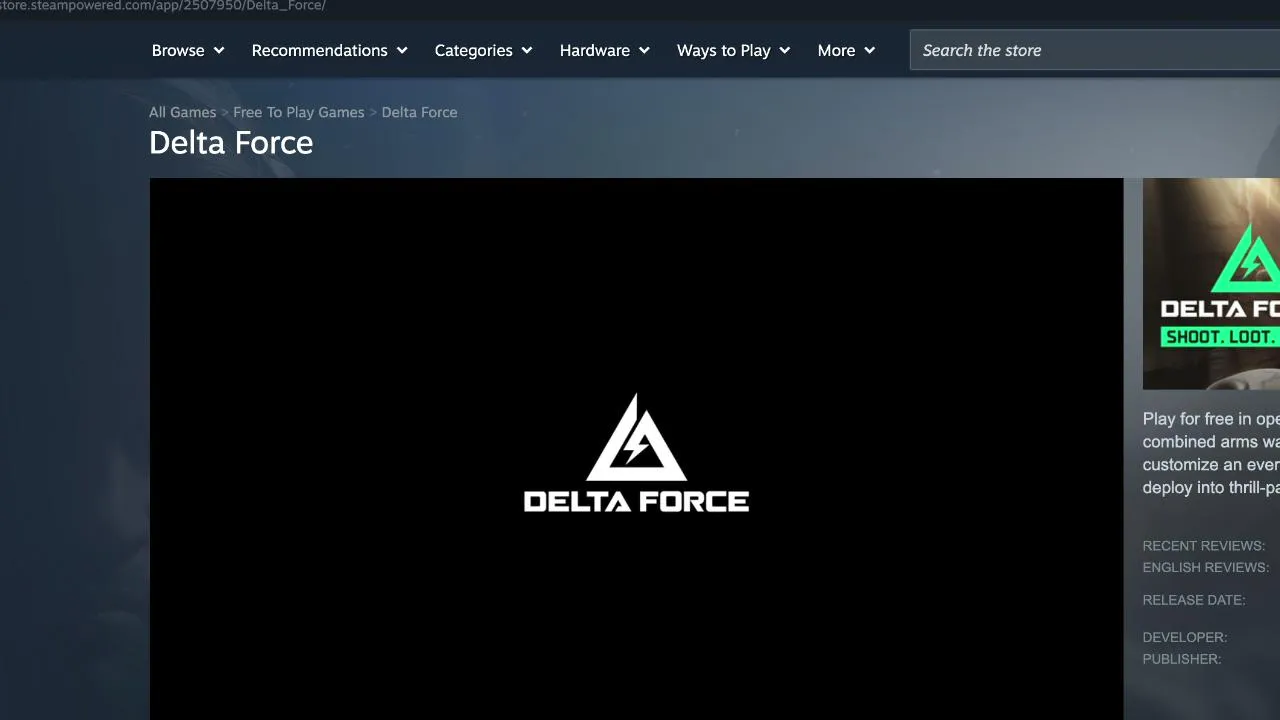
Task: Open Free To Play Games breadcrumb
Action: pos(299,112)
